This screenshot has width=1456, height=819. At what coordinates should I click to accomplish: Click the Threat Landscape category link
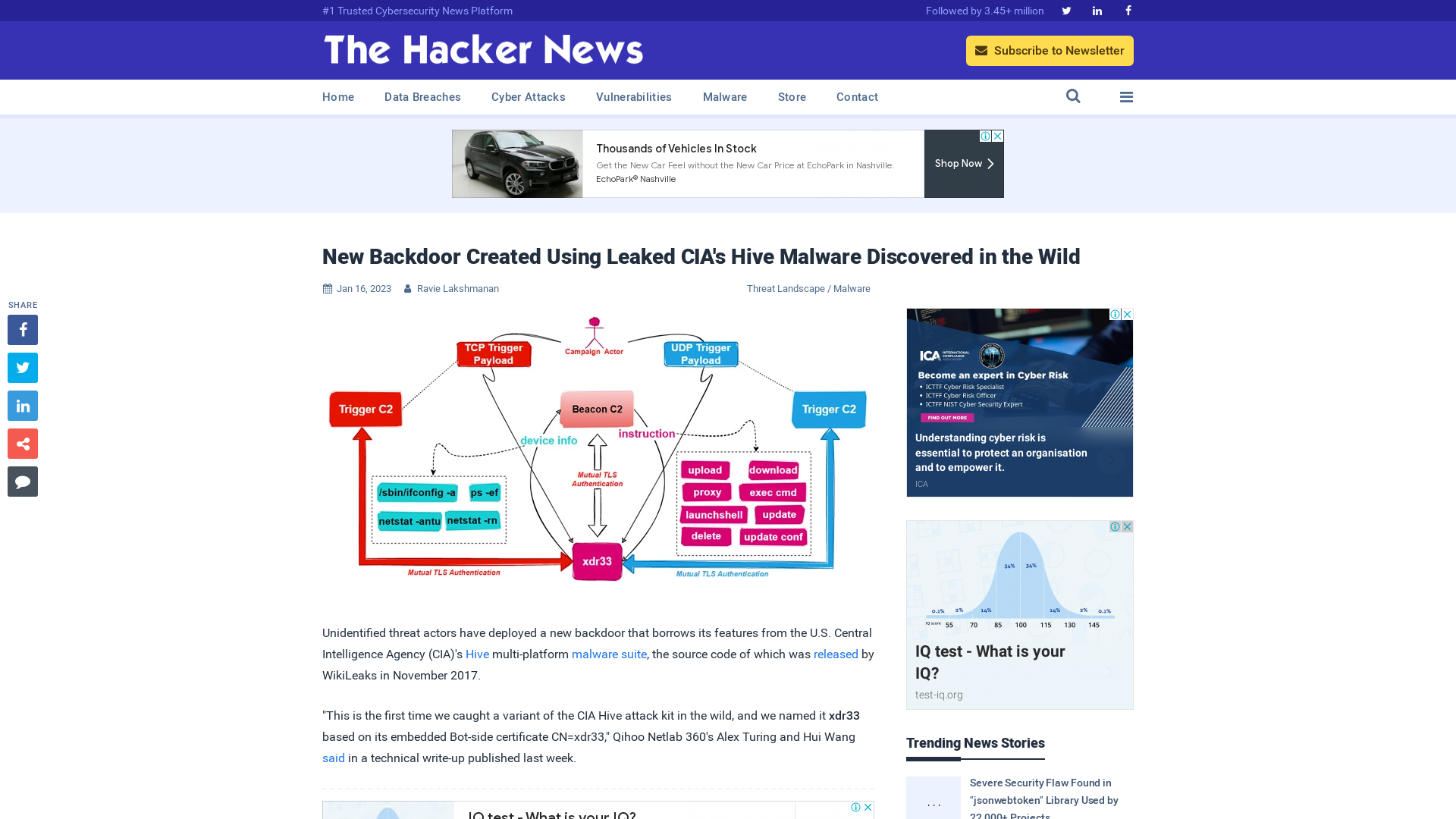coord(785,288)
